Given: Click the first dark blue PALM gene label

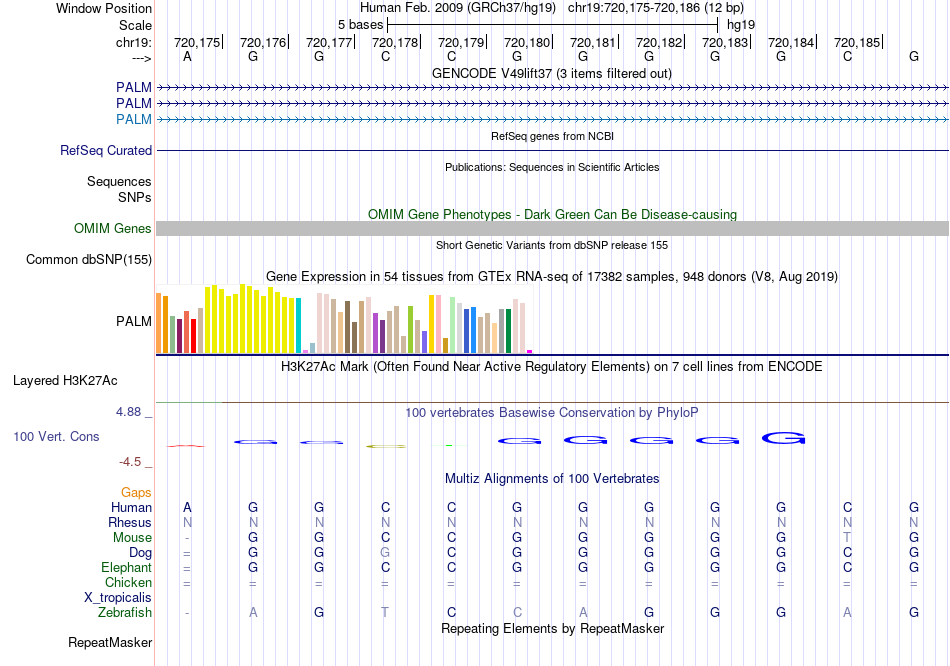Looking at the screenshot, I should coord(133,87).
